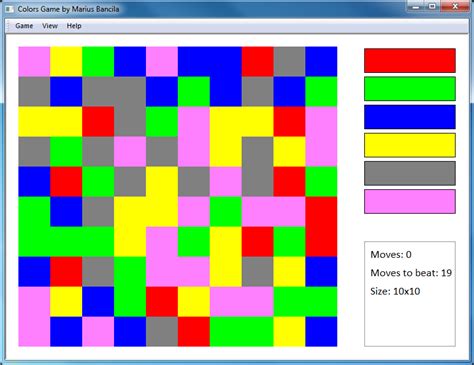Open the Help menu

pos(74,26)
